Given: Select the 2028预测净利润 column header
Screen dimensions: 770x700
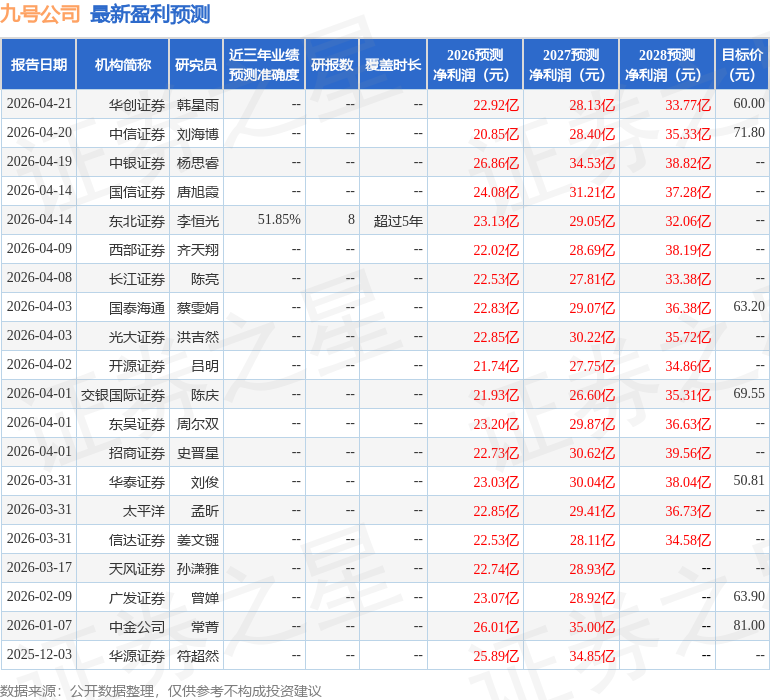Looking at the screenshot, I should coord(667,65).
